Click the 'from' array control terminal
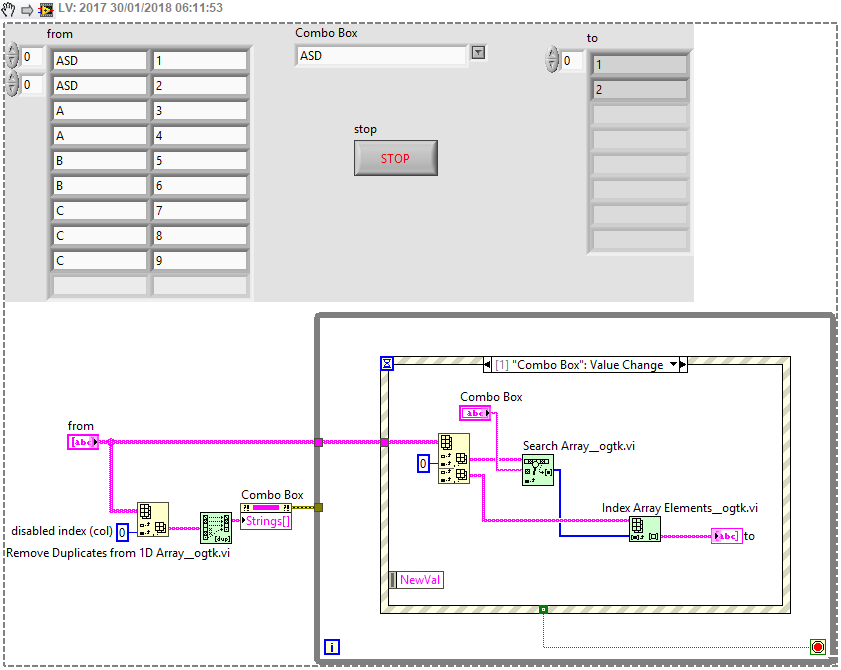 (x=83, y=442)
